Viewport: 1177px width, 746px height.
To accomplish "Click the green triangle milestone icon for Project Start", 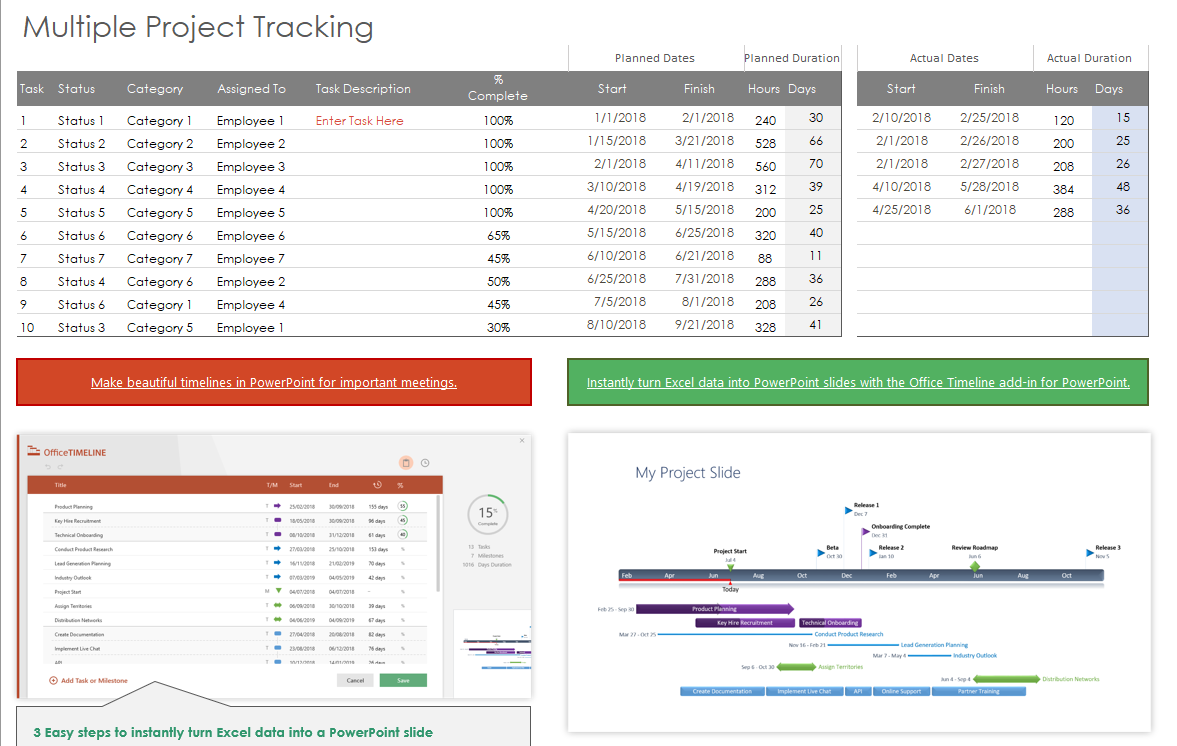I will [x=278, y=591].
